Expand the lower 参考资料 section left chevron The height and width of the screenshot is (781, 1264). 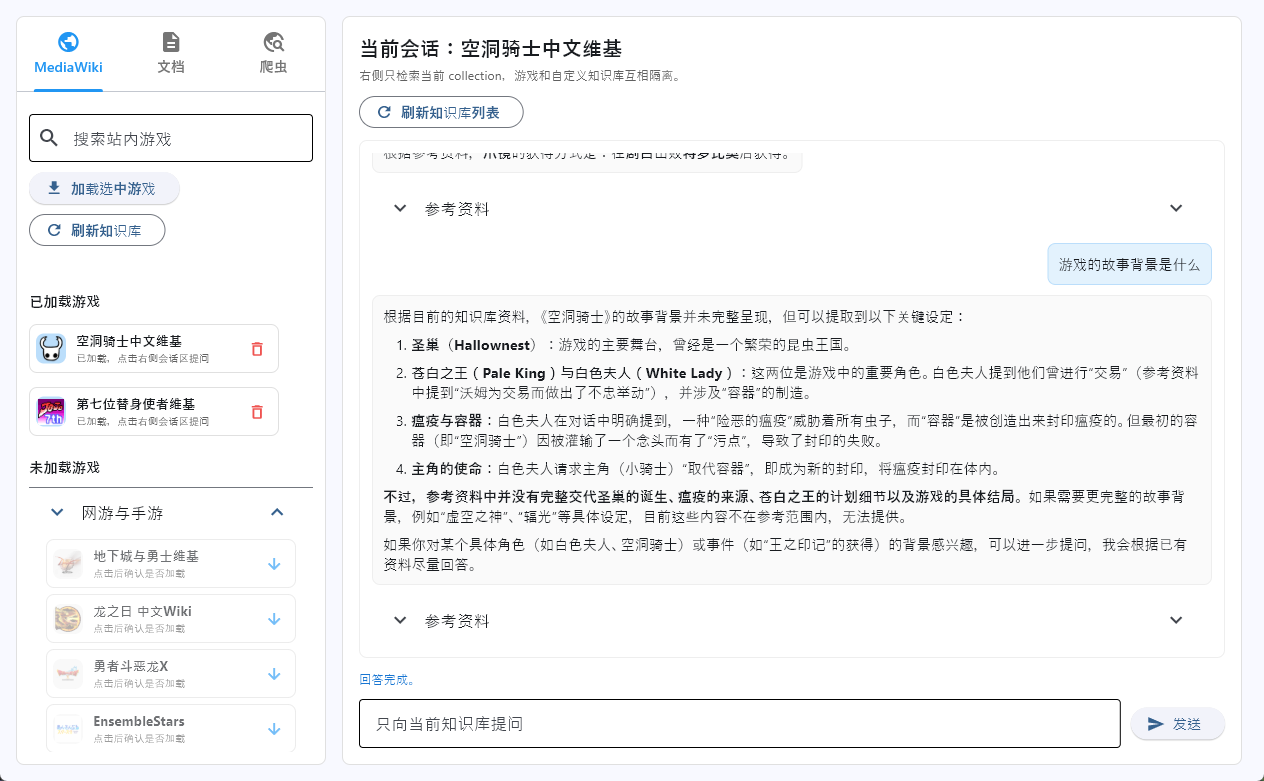400,620
